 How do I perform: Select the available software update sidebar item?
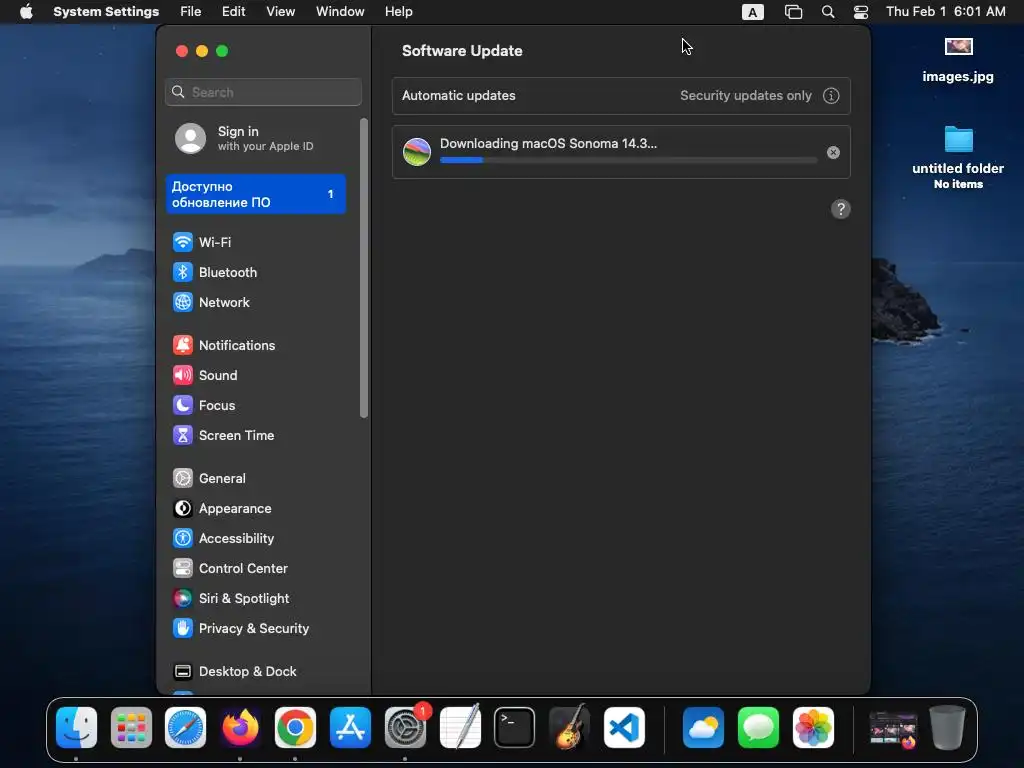pyautogui.click(x=255, y=194)
